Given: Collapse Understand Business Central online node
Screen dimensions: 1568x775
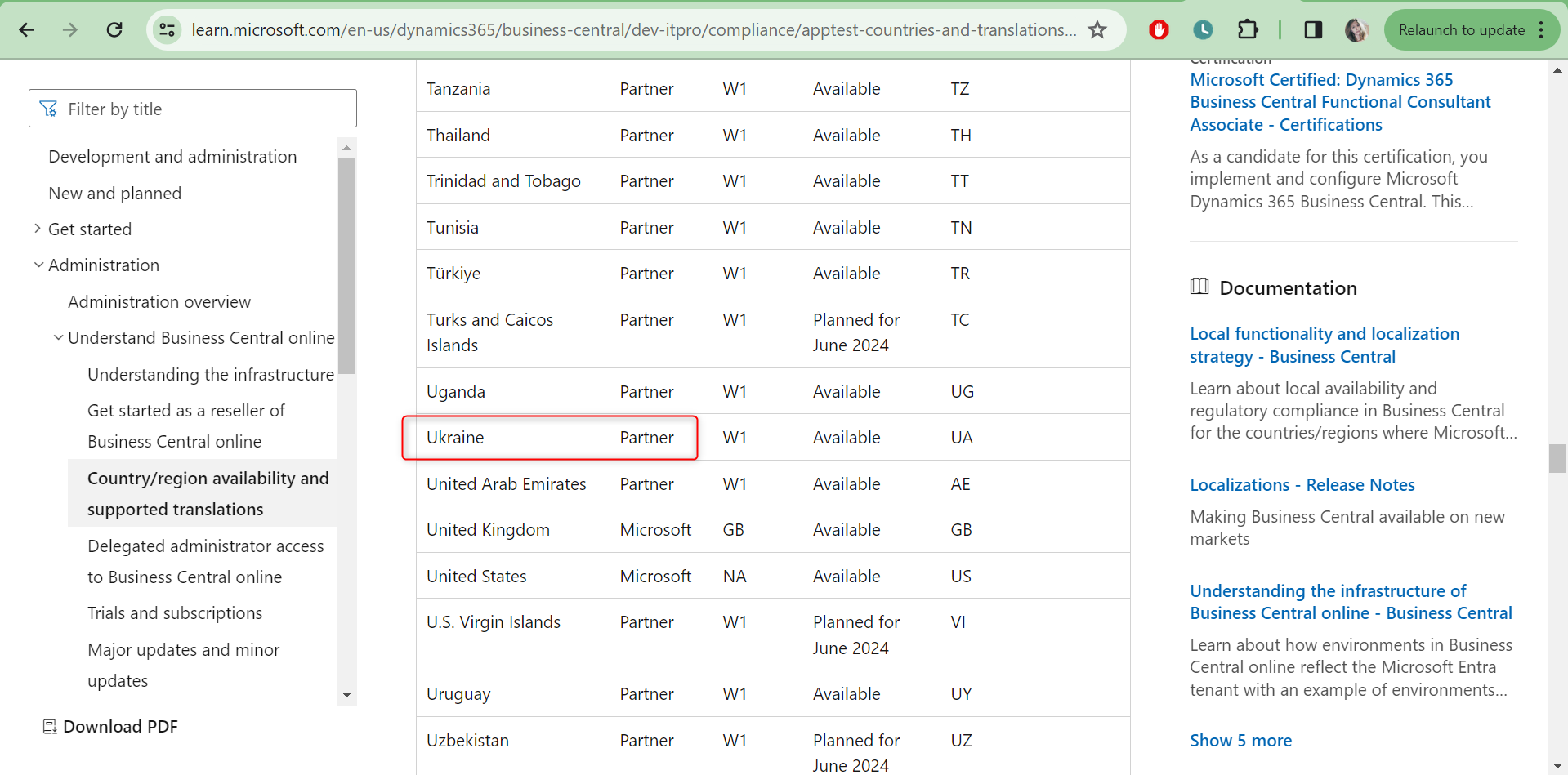Looking at the screenshot, I should click(58, 338).
